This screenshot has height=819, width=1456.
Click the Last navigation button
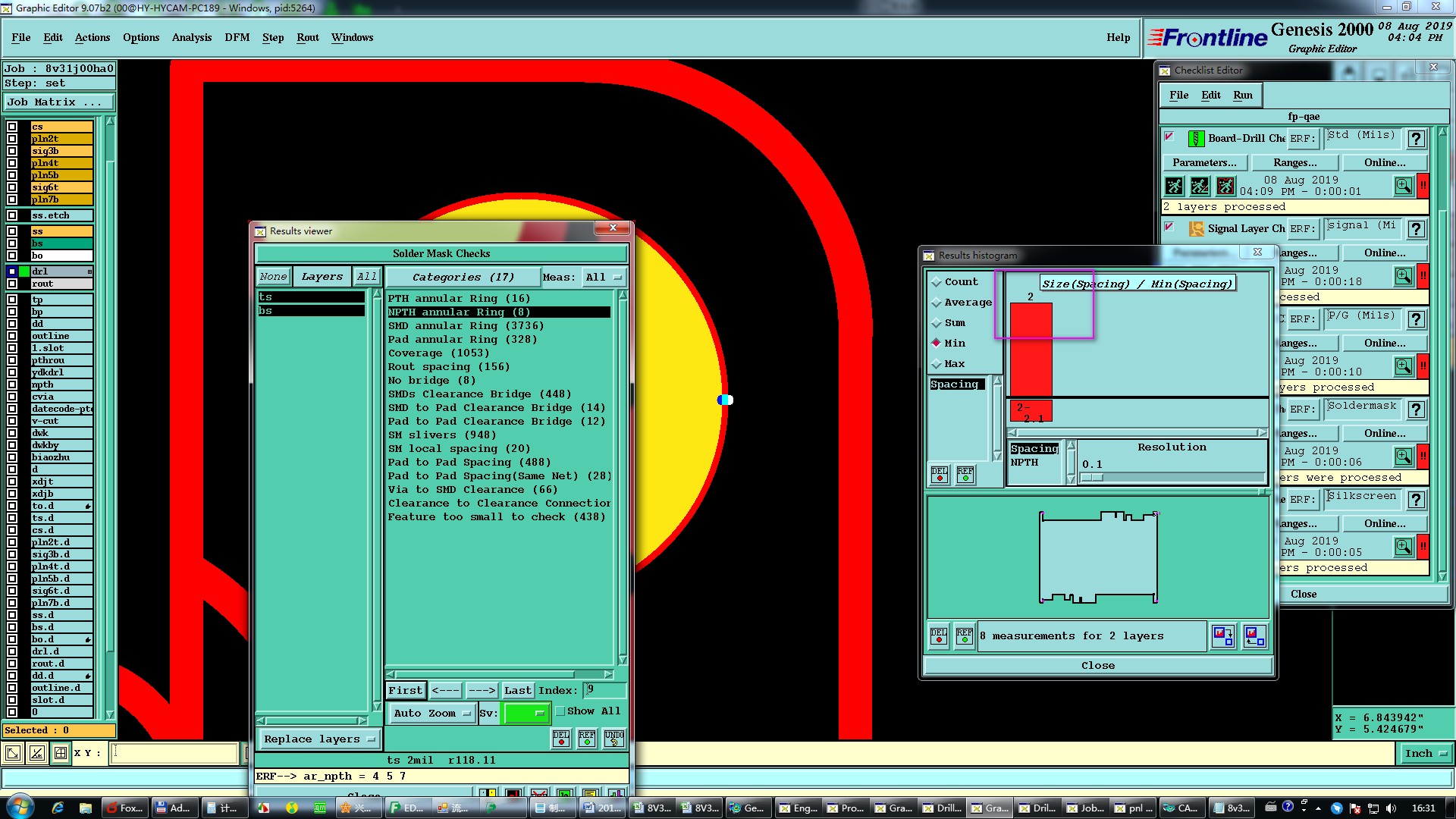tap(517, 690)
